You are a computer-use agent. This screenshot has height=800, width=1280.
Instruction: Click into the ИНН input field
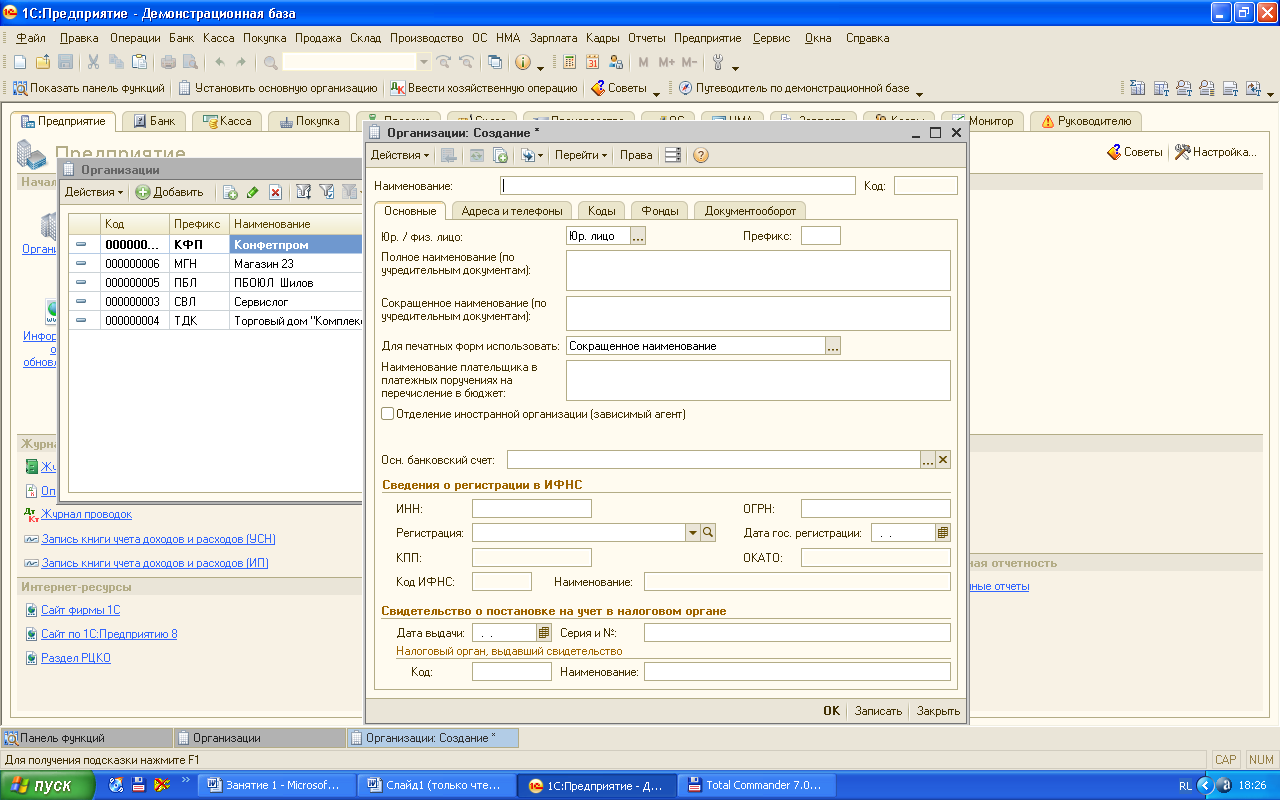coord(531,509)
